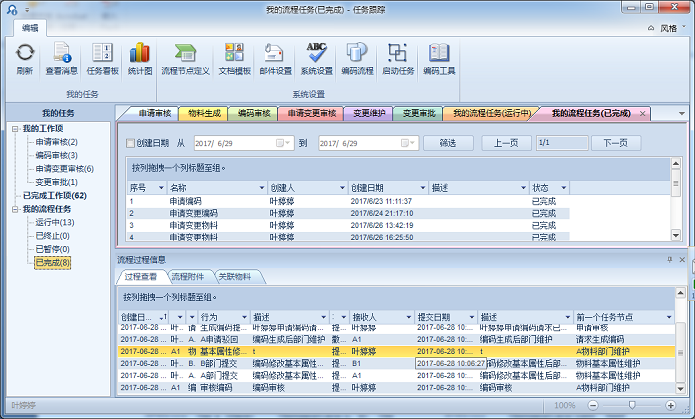Enable the 创建日期 filter checkbox
695x419 pixels.
pos(130,143)
